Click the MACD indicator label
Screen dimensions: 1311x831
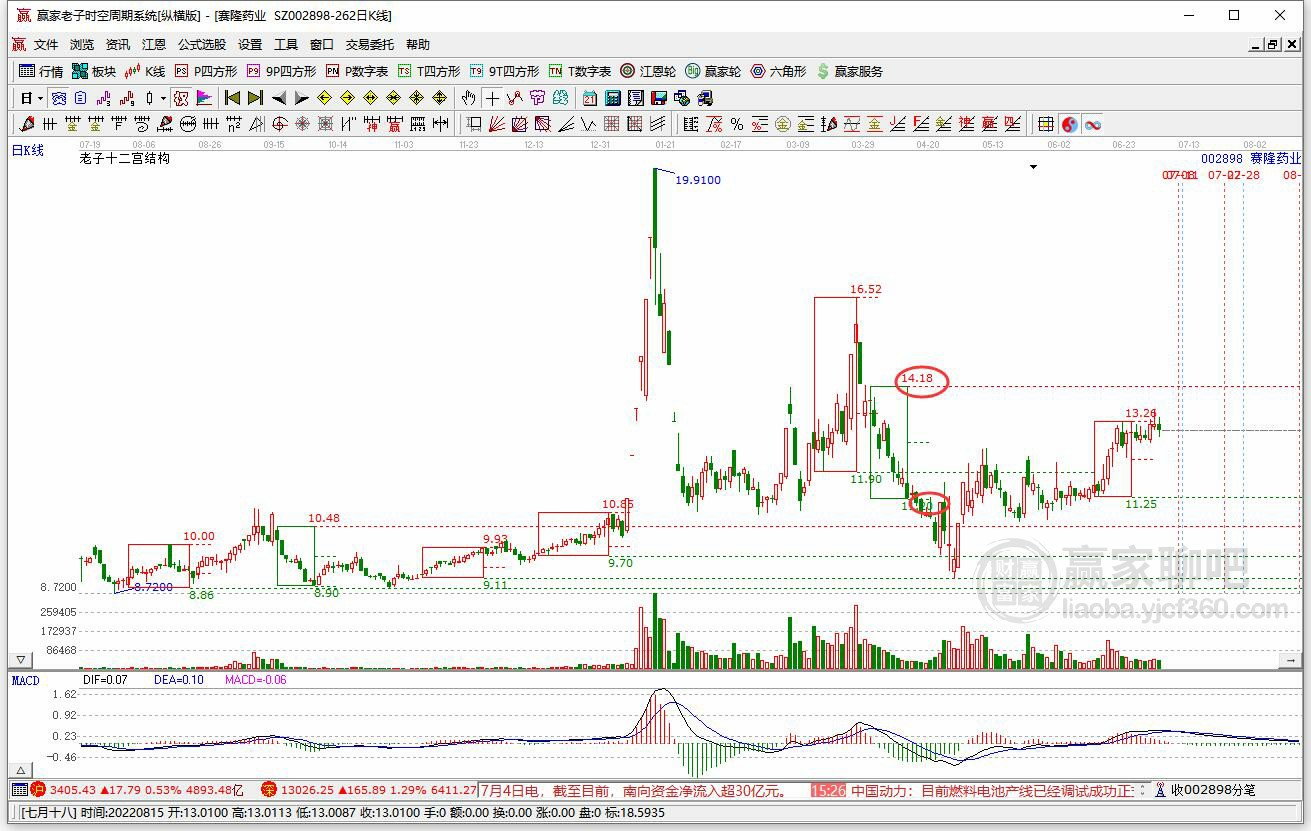[x=25, y=681]
